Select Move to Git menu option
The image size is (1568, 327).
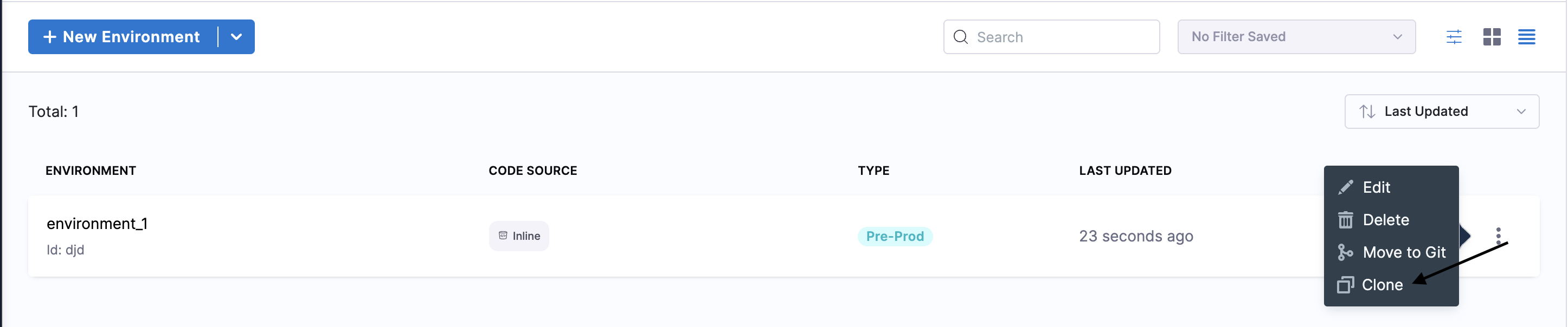click(1404, 252)
